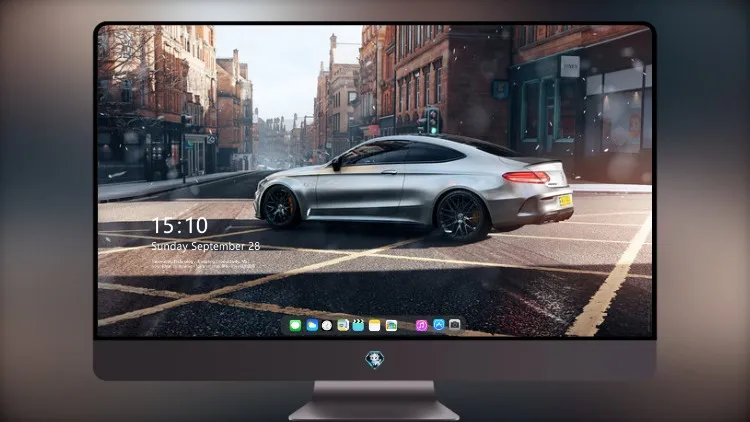
Task: Click the 15:10 clock widget
Action: pos(180,225)
